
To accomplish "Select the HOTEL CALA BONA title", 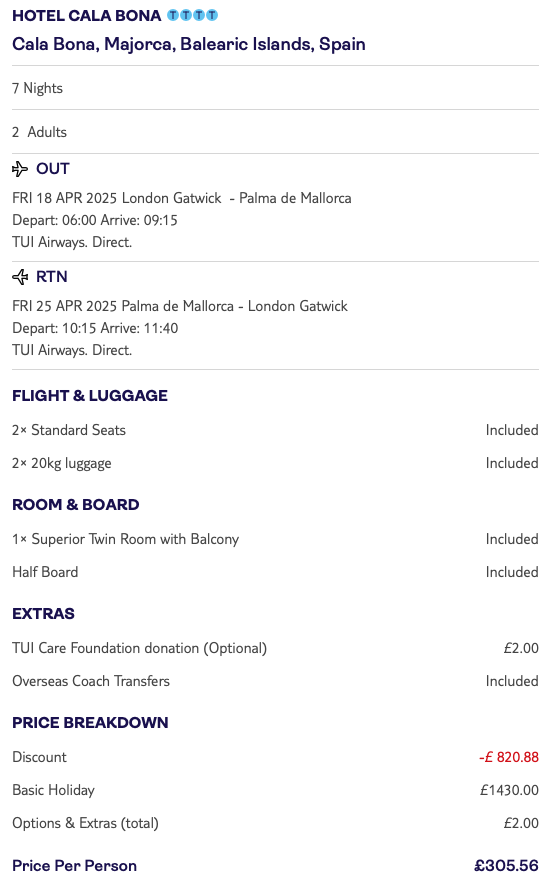I will click(87, 16).
